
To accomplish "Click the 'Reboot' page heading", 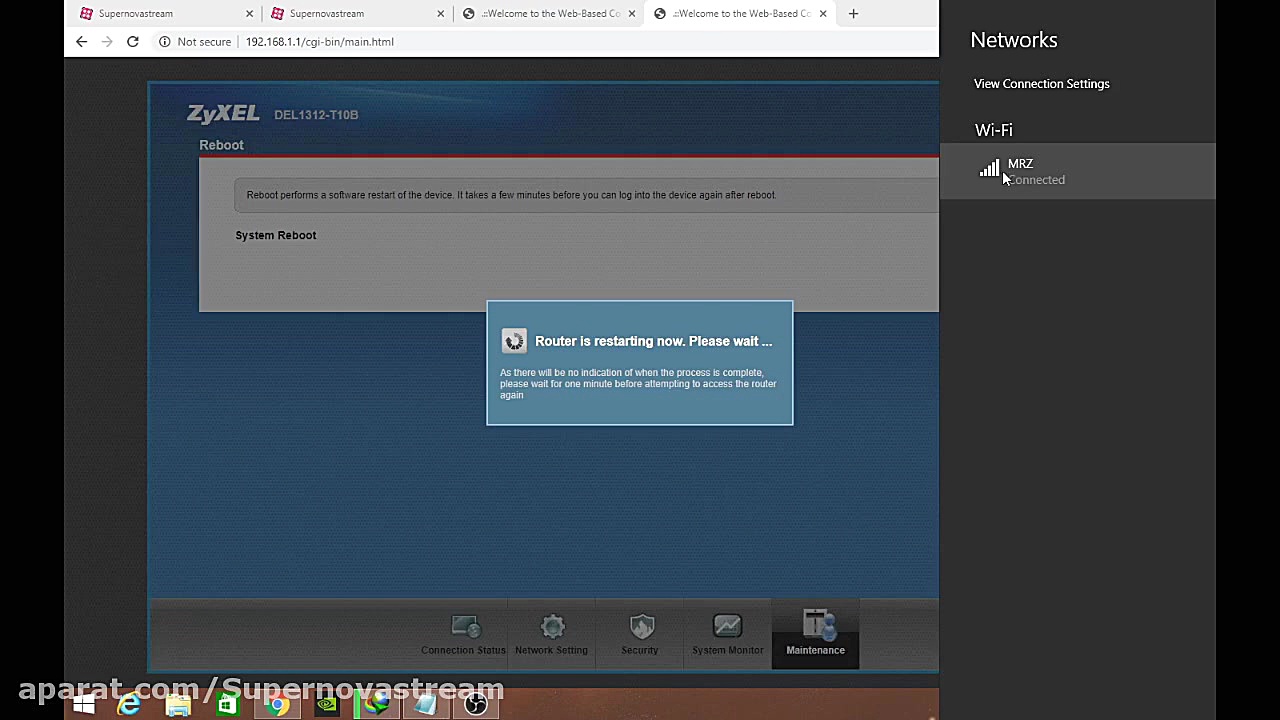I will pyautogui.click(x=221, y=145).
